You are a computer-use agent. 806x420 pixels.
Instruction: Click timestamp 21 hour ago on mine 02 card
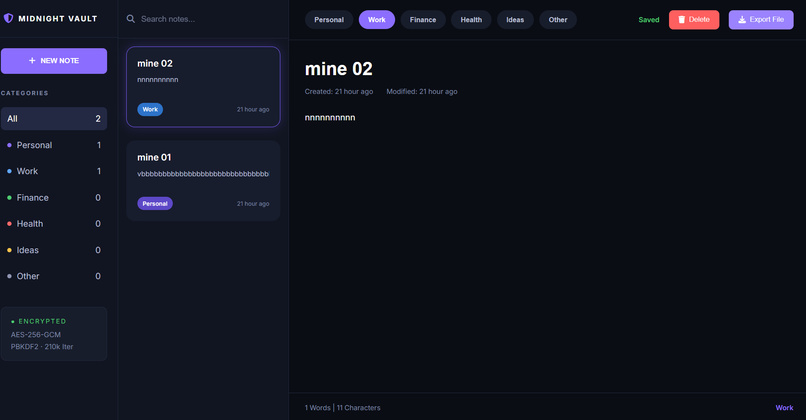tap(253, 109)
